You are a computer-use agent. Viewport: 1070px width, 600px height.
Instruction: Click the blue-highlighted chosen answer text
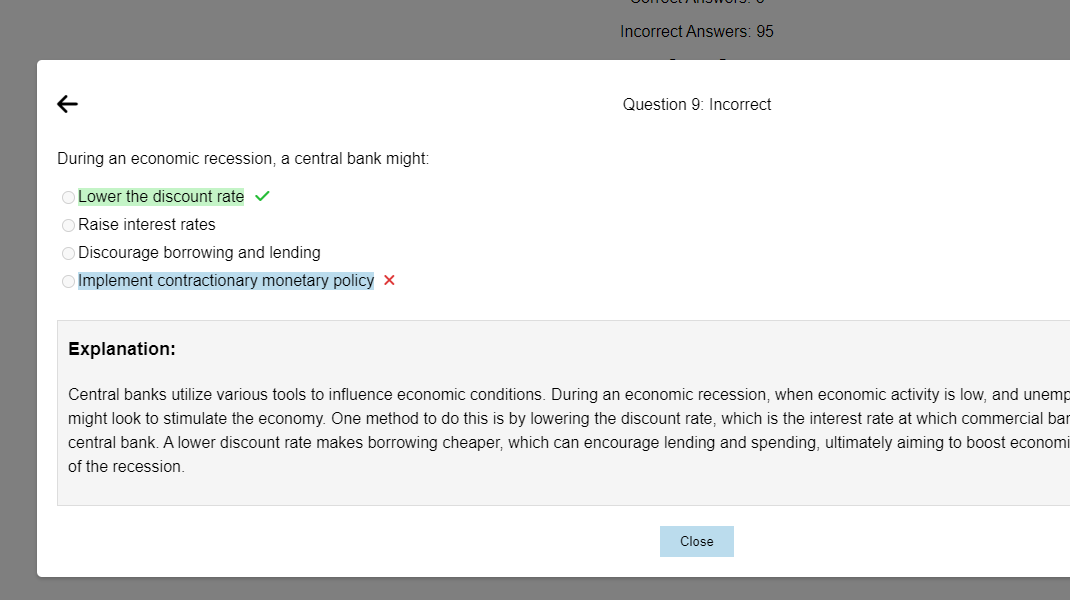point(226,280)
